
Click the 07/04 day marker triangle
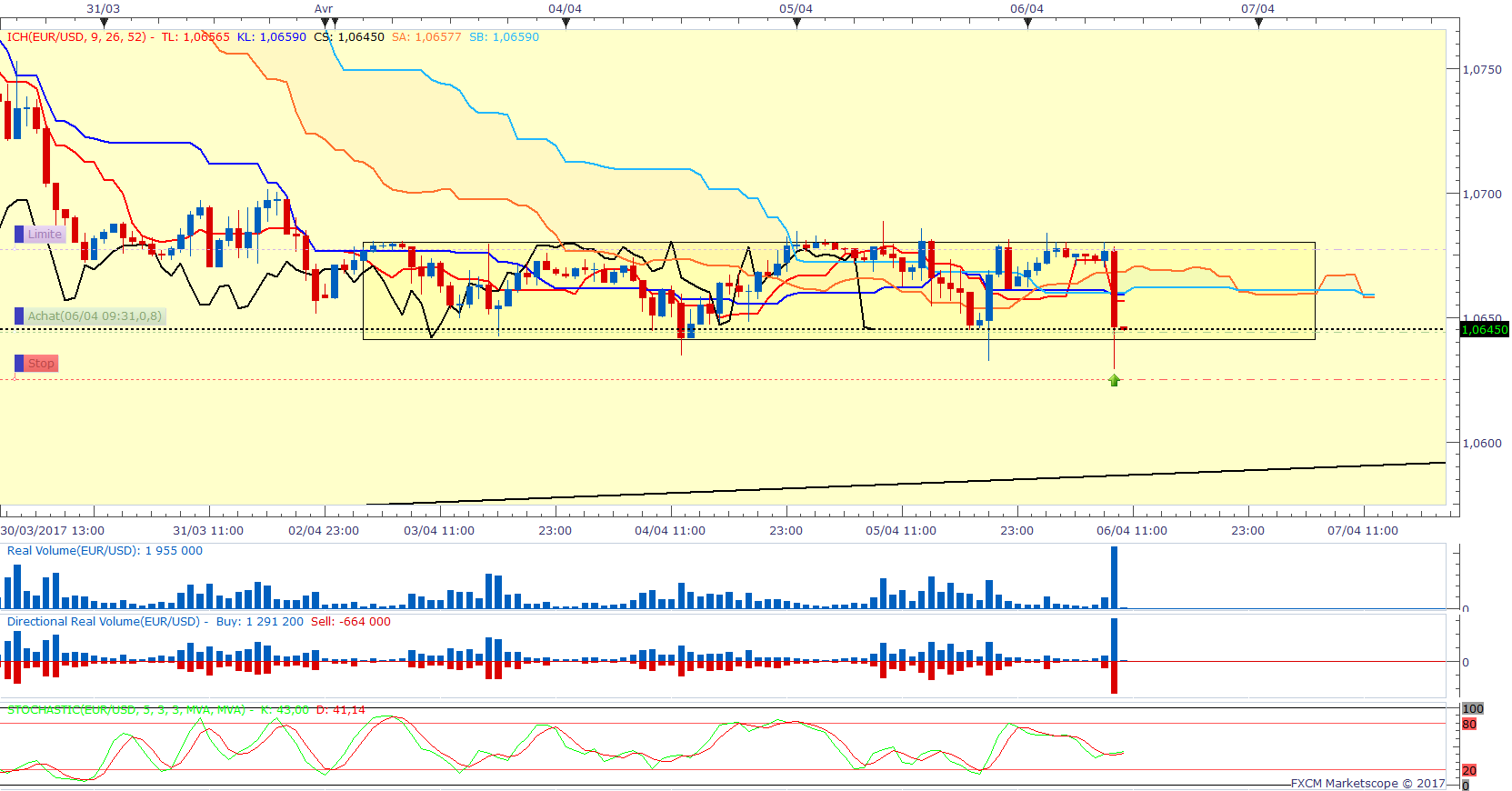click(1258, 23)
